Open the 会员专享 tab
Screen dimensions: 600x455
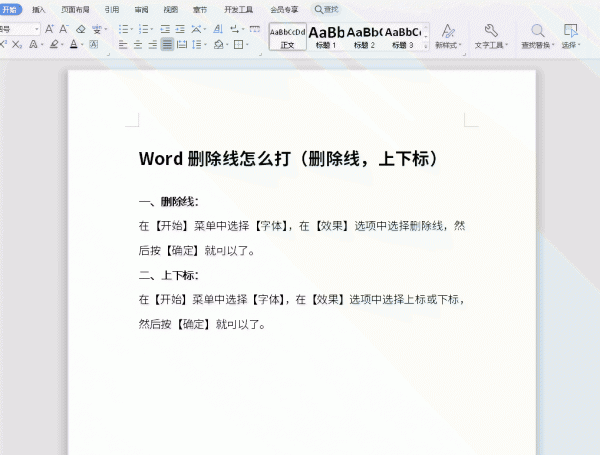click(x=284, y=10)
